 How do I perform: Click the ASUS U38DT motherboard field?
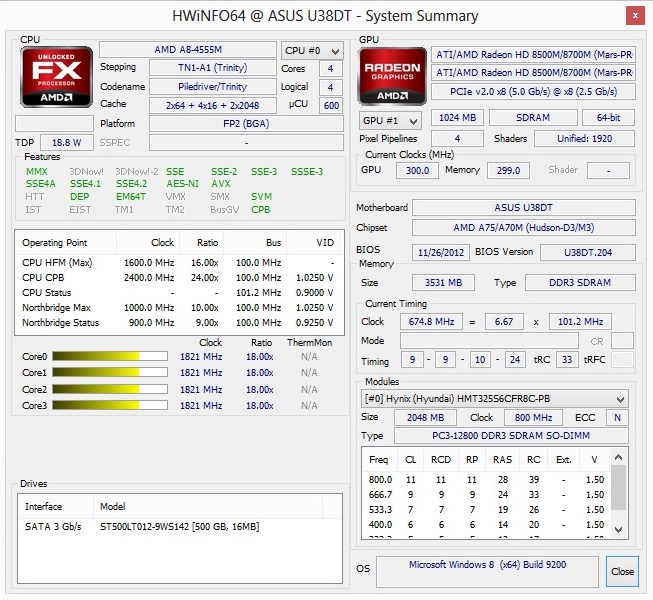[523, 208]
